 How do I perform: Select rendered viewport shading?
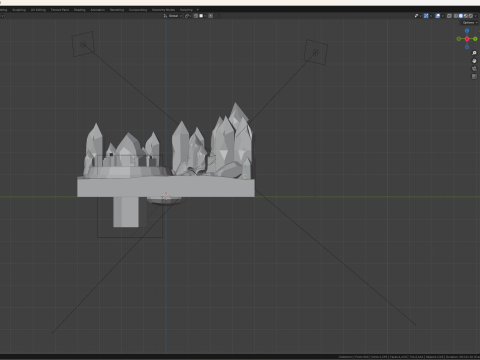(471, 16)
